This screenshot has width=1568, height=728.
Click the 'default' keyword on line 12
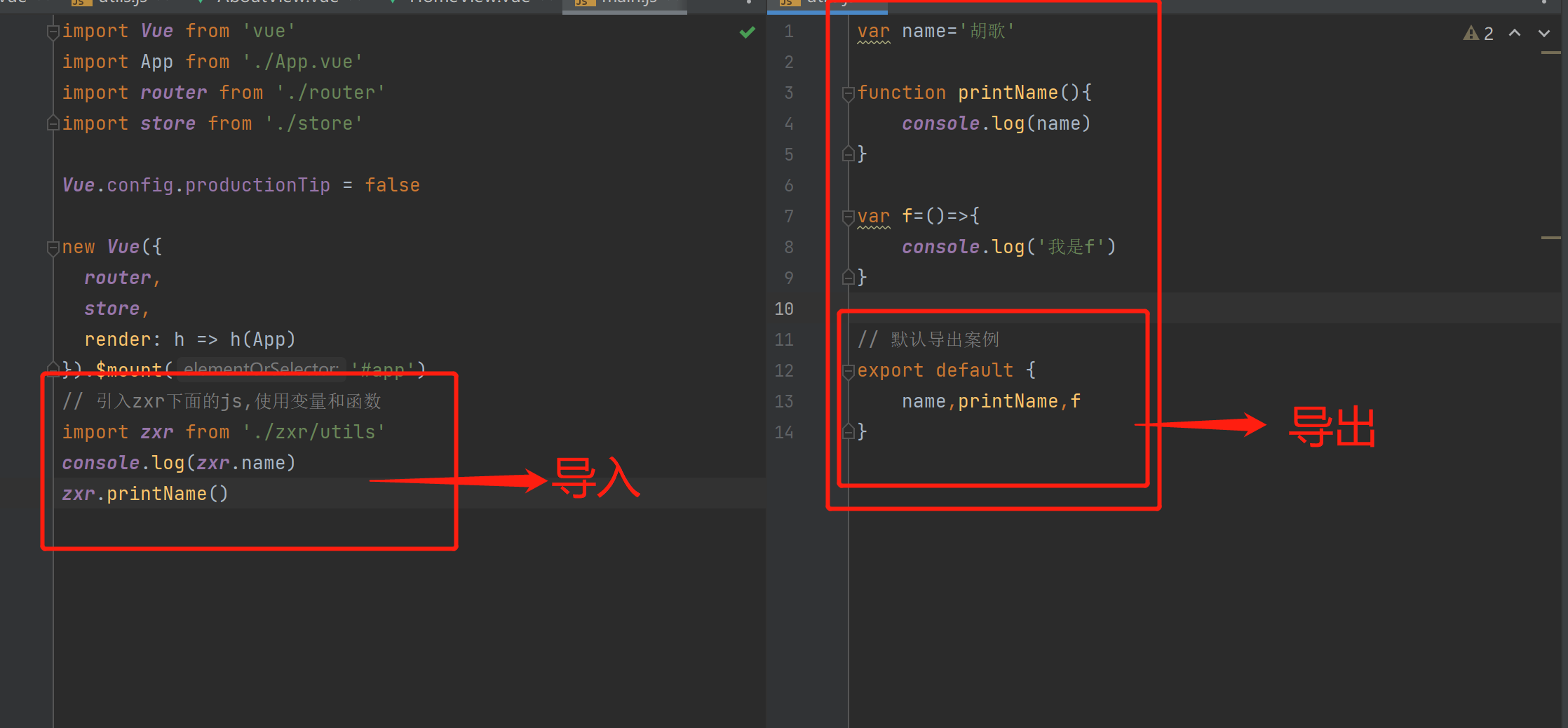coord(975,371)
